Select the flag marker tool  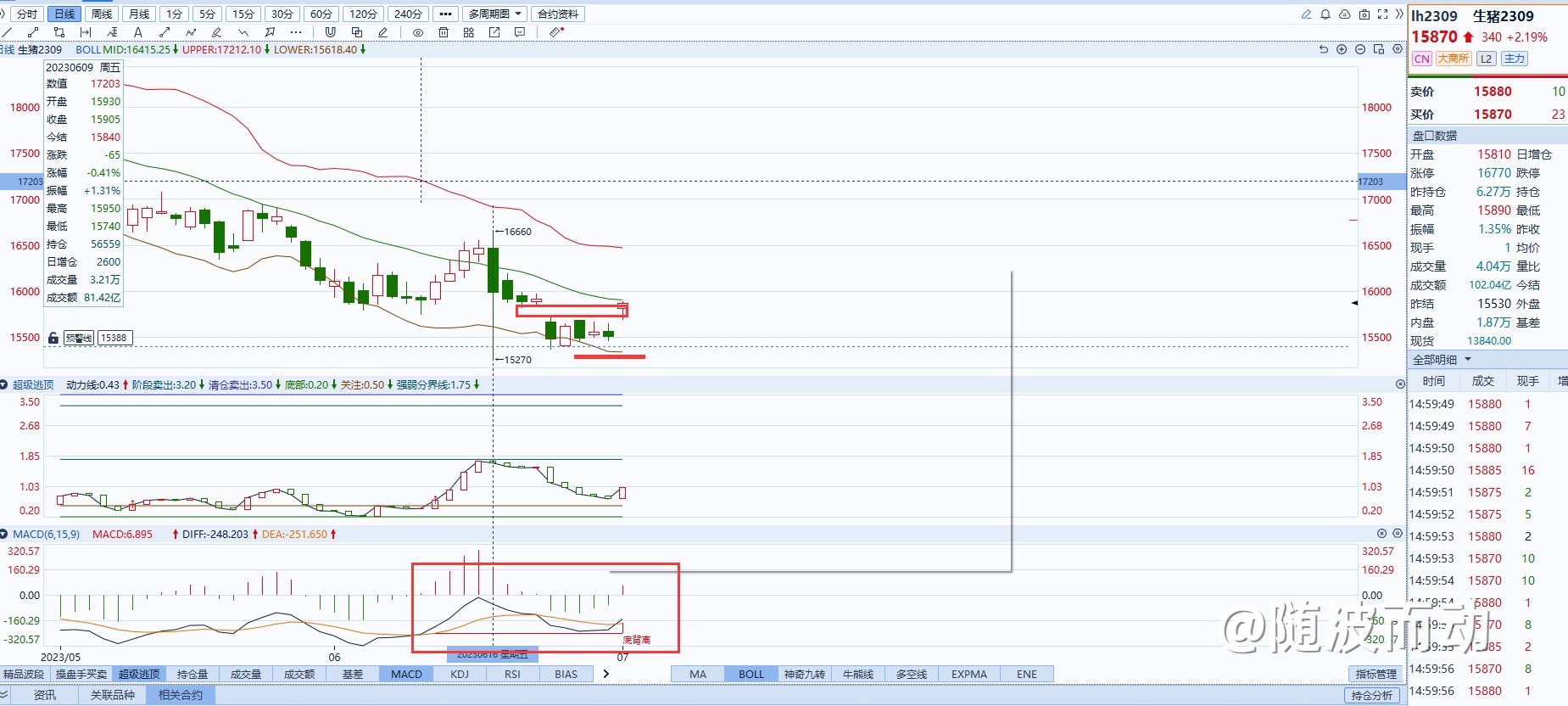click(x=270, y=32)
